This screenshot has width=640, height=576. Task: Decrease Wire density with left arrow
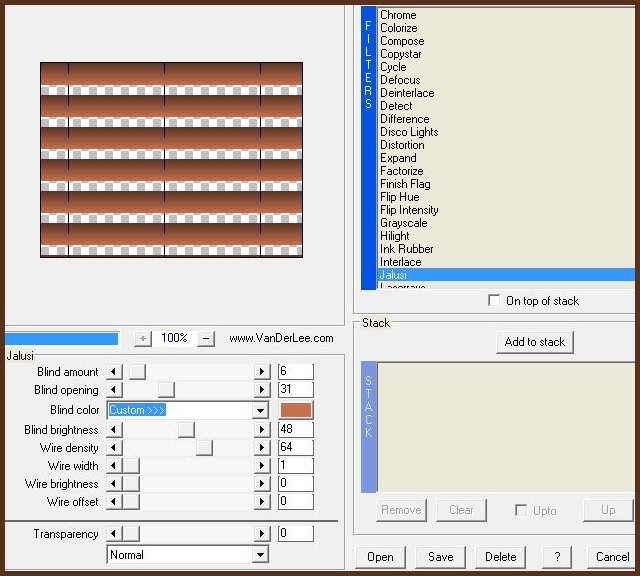pyautogui.click(x=114, y=447)
